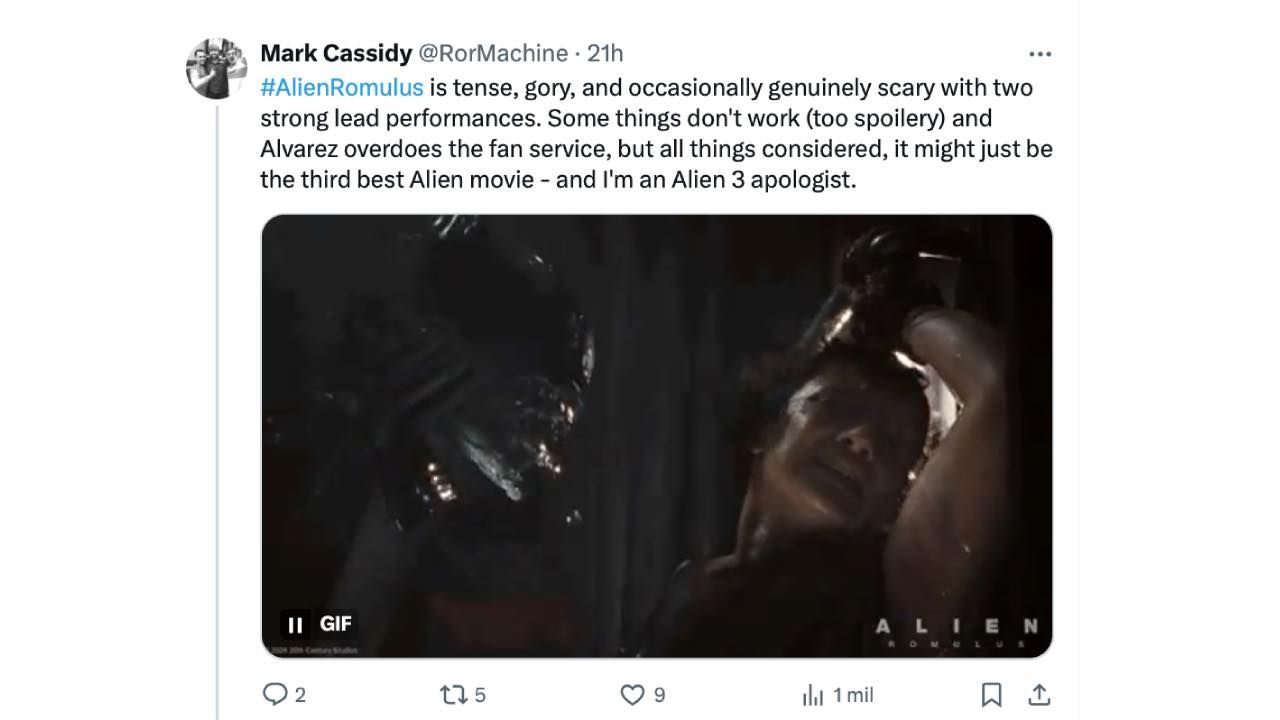
Task: Open the view analytics bar-chart icon
Action: [813, 694]
